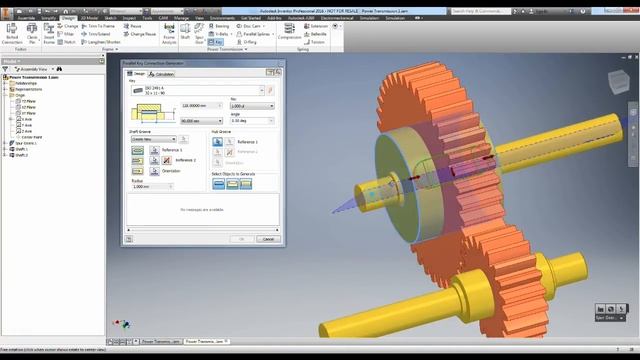
Task: Click the Cancel button in dialog
Action: 268,239
